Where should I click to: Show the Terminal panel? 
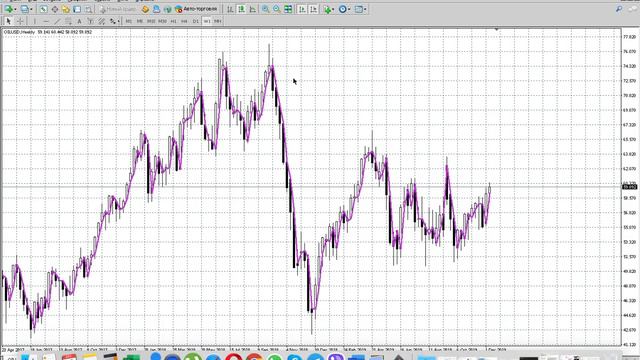pyautogui.click(x=77, y=9)
